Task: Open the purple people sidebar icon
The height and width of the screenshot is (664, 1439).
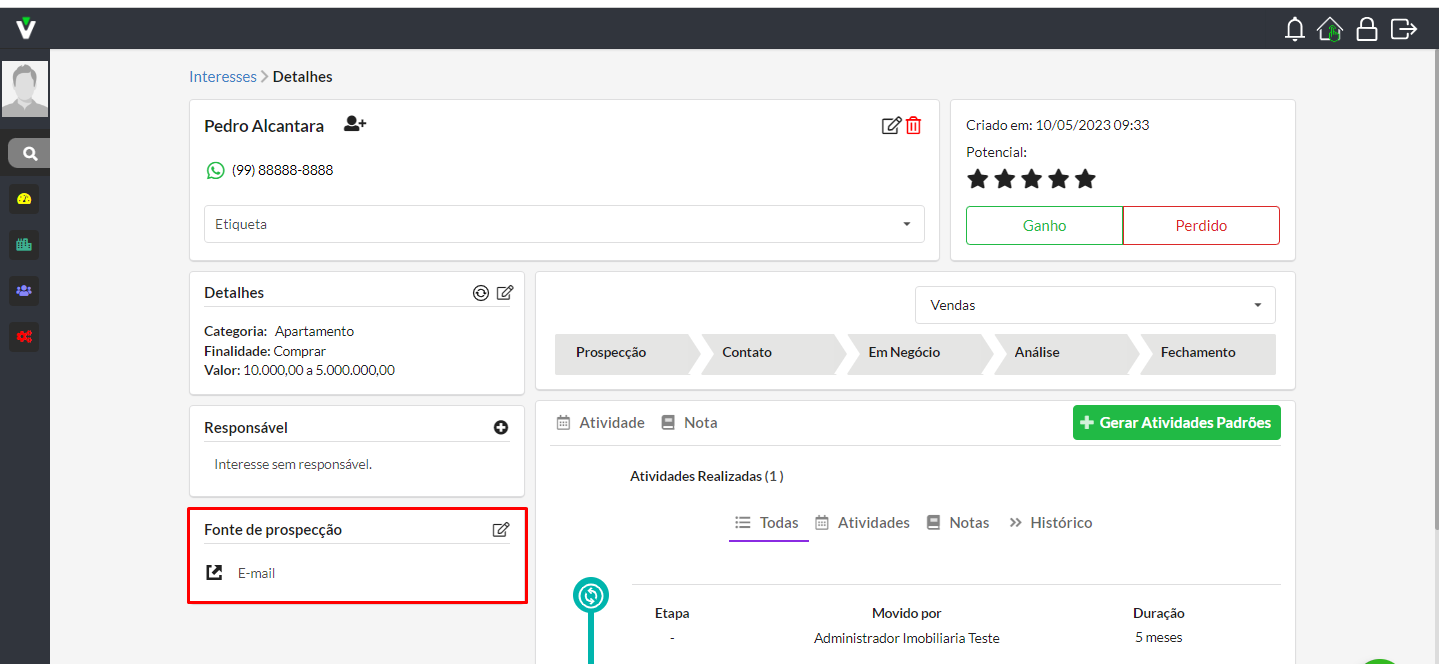Action: (25, 290)
